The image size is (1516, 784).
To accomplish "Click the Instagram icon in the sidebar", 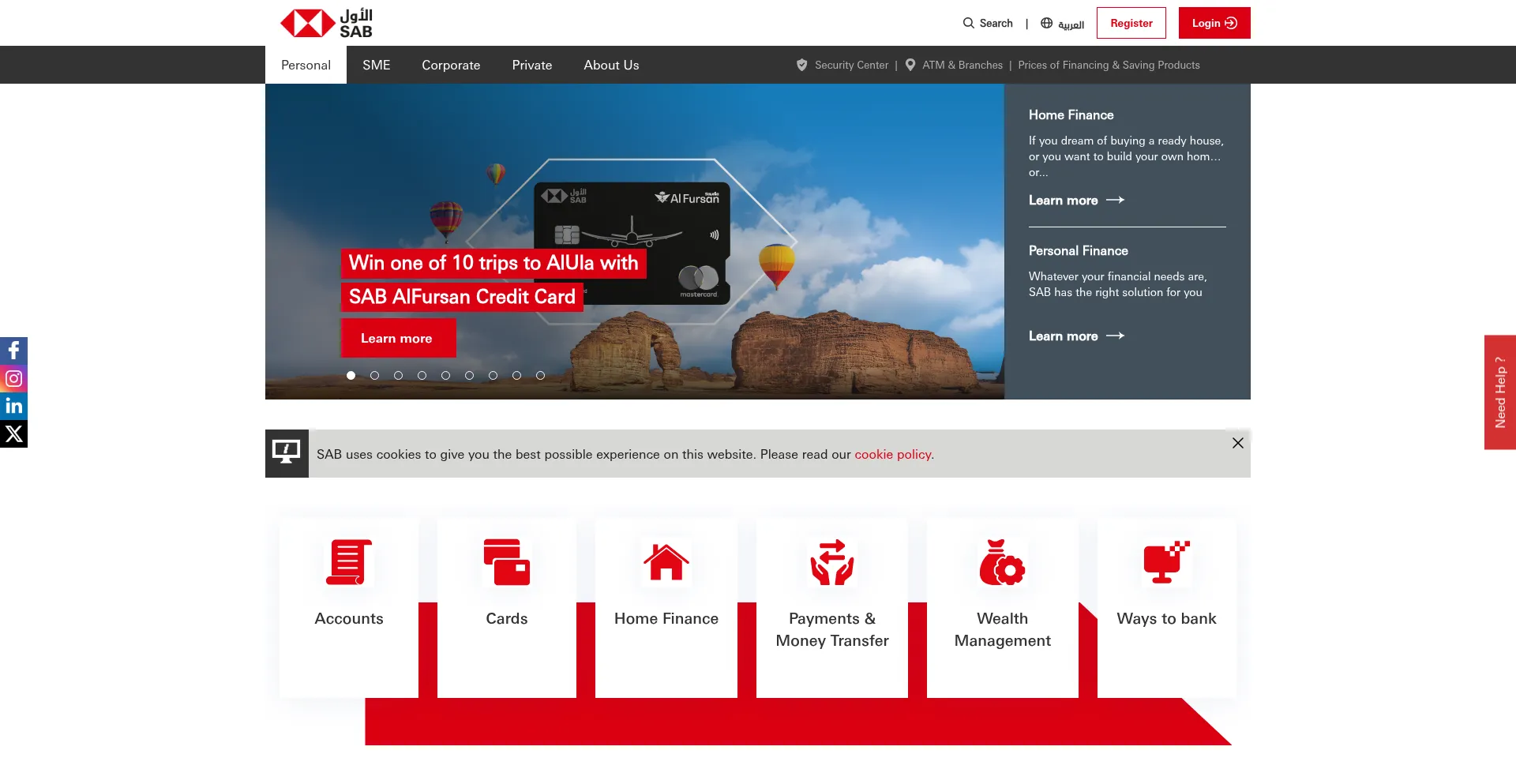I will click(13, 378).
